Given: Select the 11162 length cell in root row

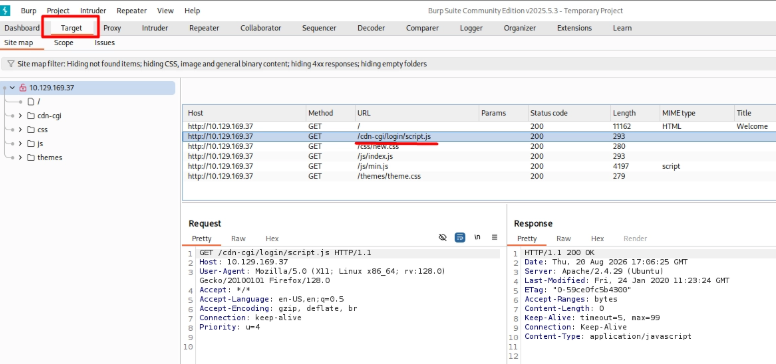Looking at the screenshot, I should point(622,127).
